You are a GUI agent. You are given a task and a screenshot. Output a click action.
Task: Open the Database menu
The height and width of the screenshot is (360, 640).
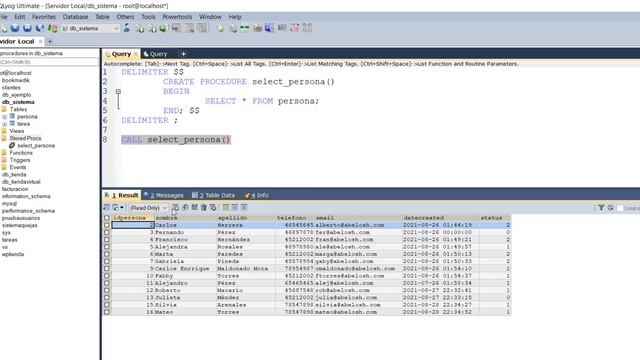(x=75, y=17)
